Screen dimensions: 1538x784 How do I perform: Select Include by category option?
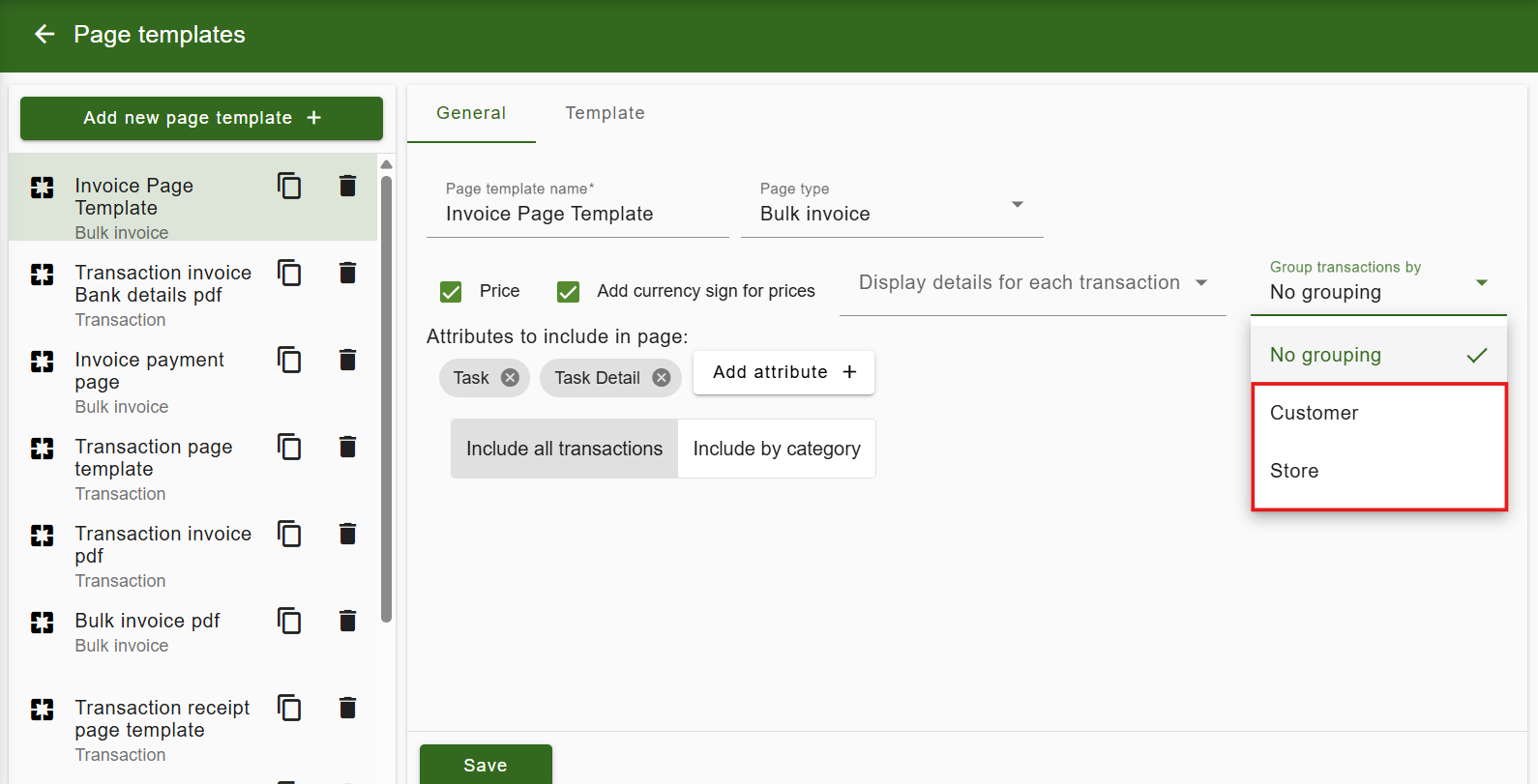point(776,449)
